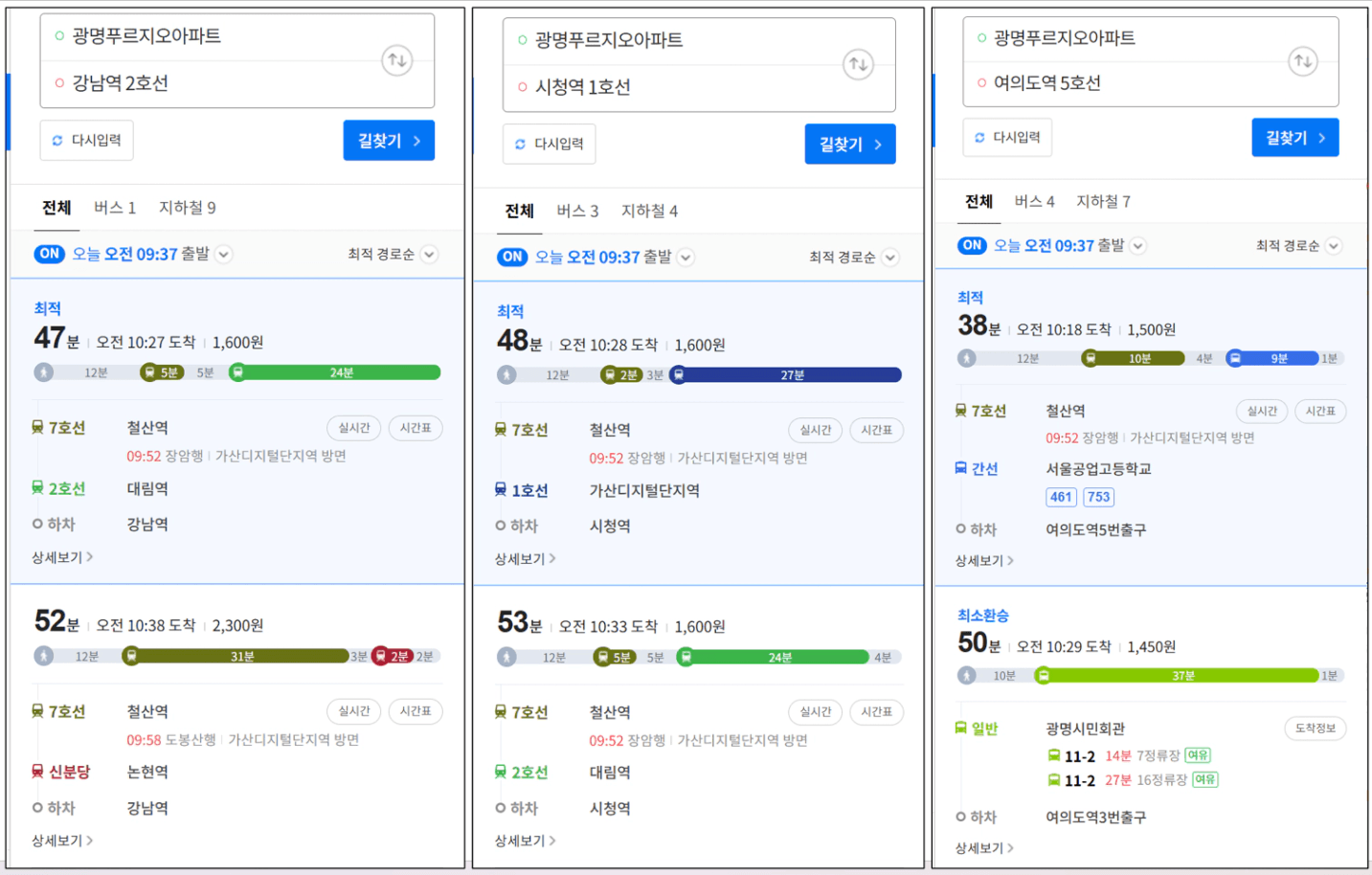The image size is (1372, 875).
Task: Expand 상세보기 for 47분 route
Action: point(62,557)
